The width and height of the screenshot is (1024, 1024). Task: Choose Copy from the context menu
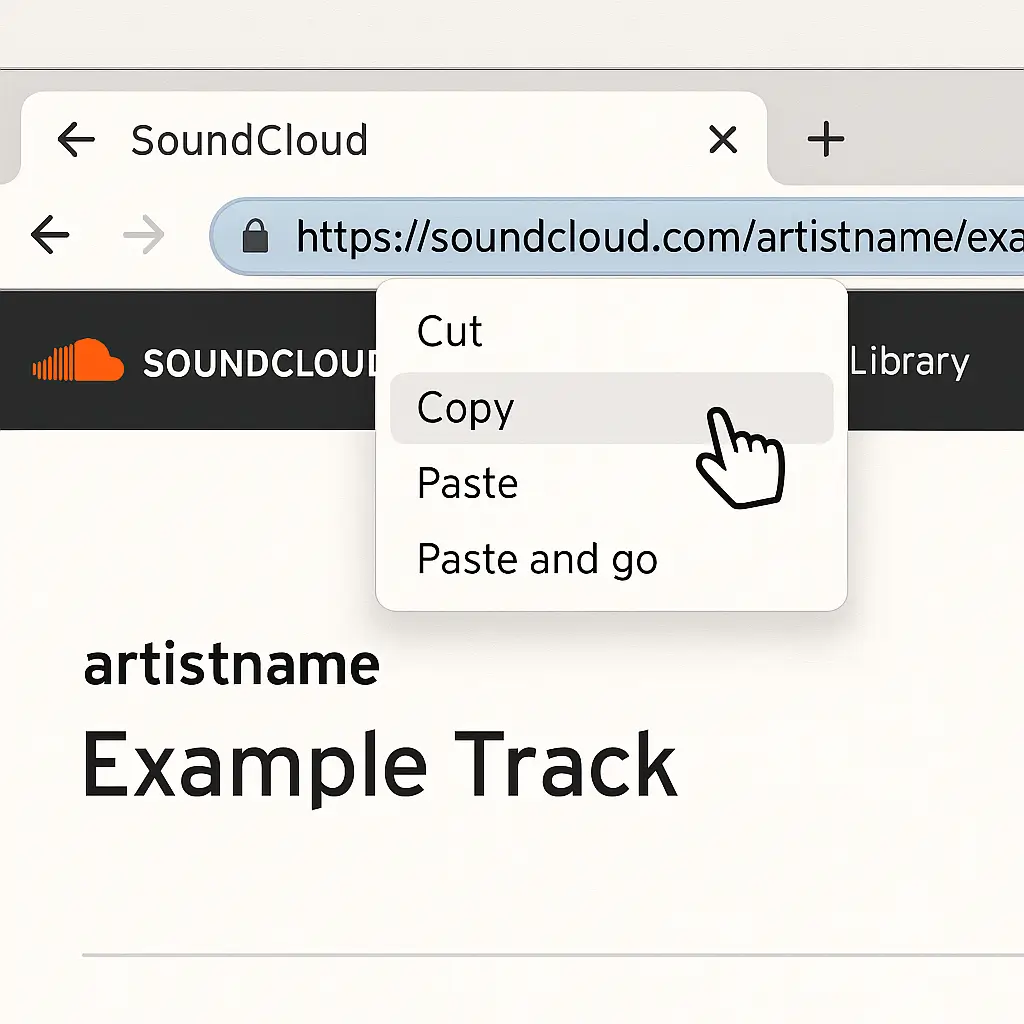click(611, 408)
